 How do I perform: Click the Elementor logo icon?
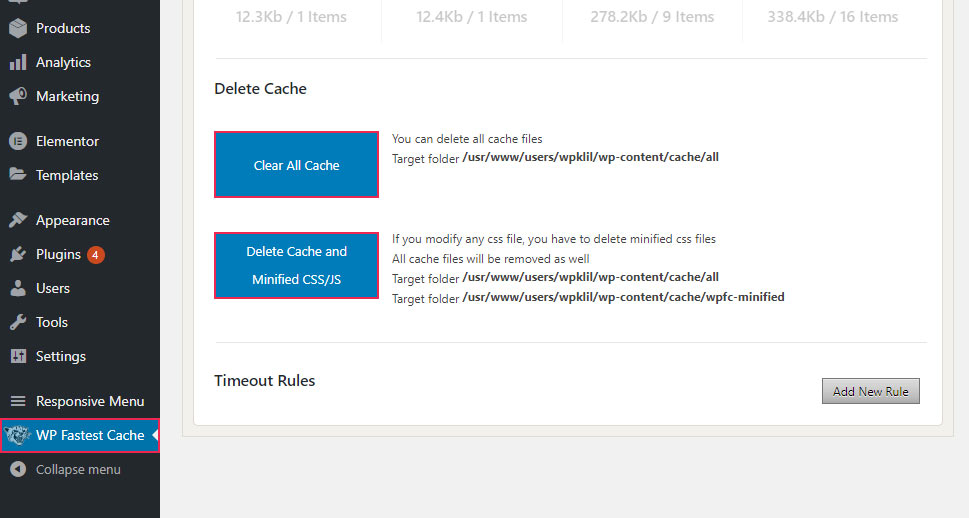pyautogui.click(x=18, y=141)
